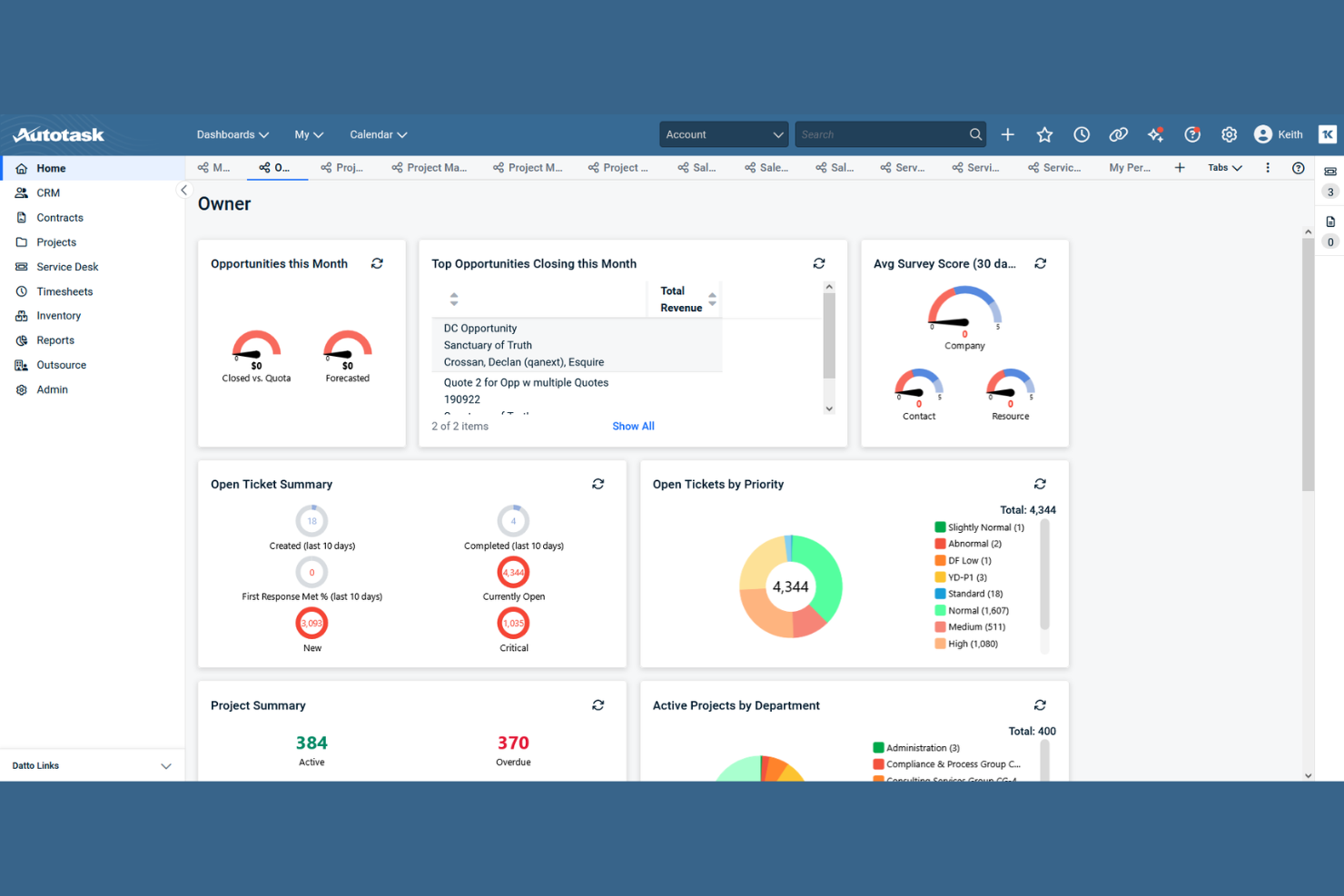Open the Account search type dropdown
1344x896 pixels.
tap(724, 134)
